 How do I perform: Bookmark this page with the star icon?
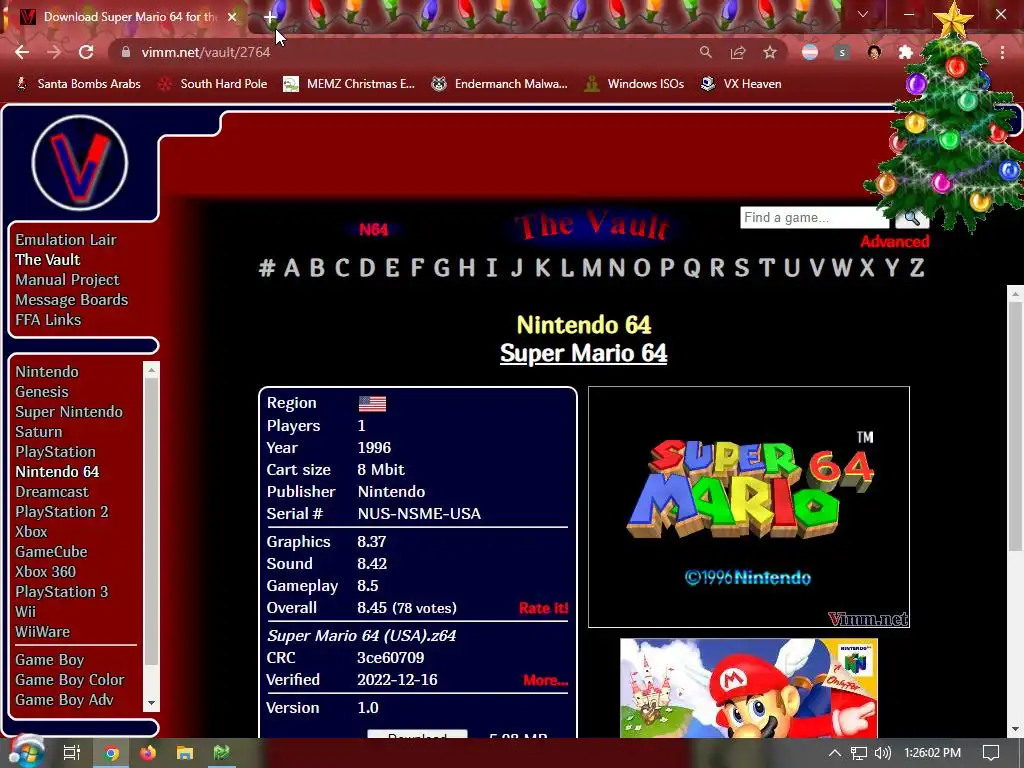(x=770, y=52)
